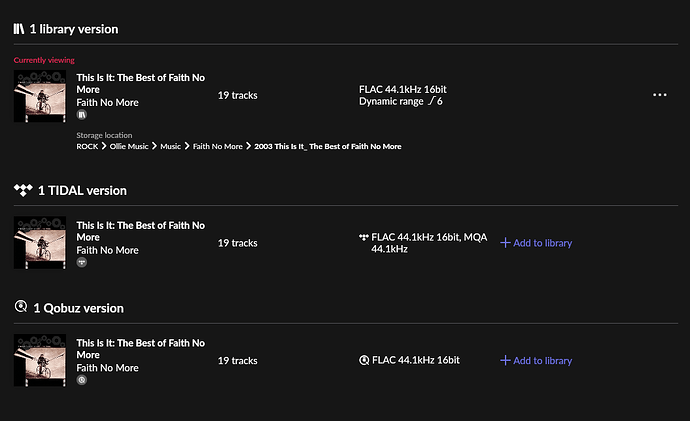Add the Qobuz version to library
690x421 pixels.
click(536, 361)
